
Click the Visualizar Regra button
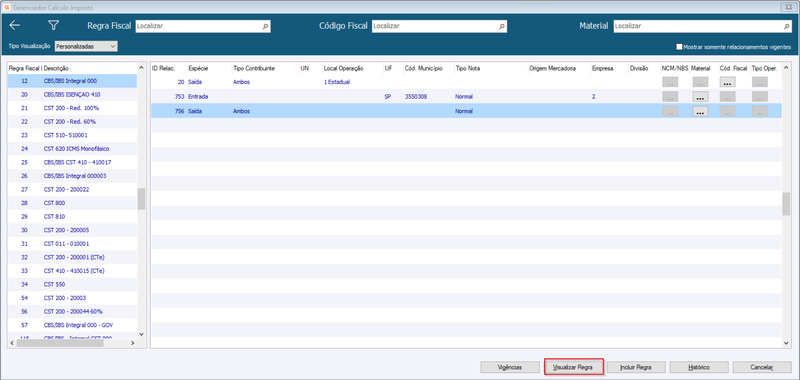click(574, 367)
